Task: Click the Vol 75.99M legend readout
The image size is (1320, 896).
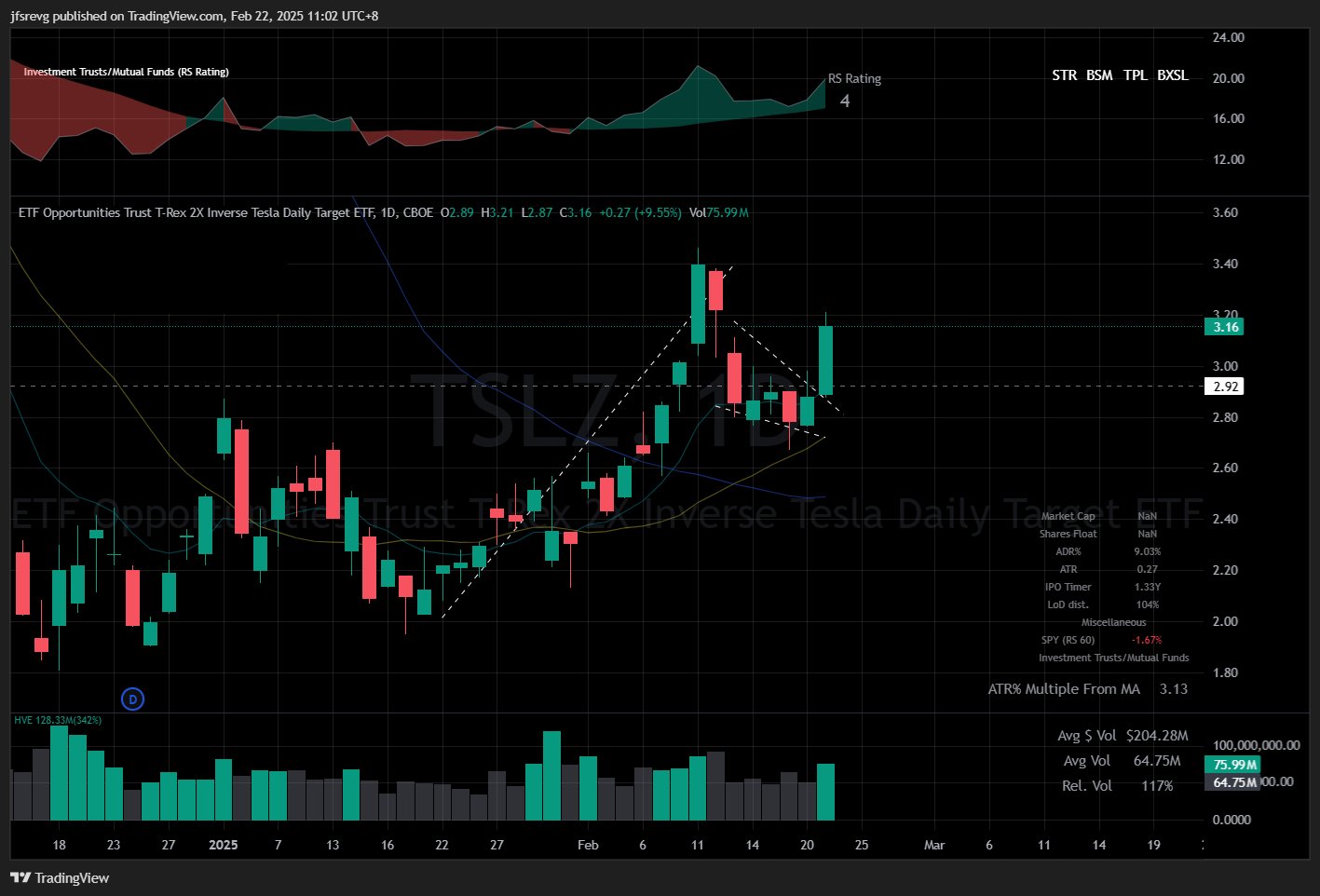Action: coord(719,212)
